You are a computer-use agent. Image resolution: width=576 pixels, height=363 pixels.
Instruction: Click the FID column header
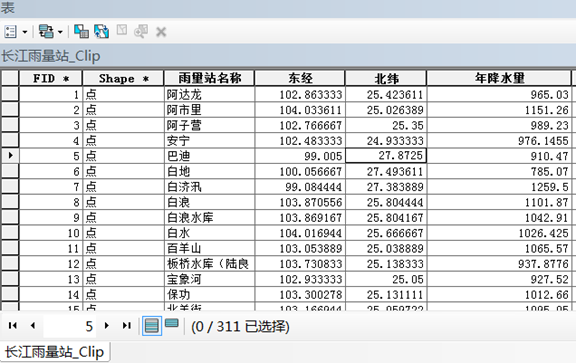(51, 78)
